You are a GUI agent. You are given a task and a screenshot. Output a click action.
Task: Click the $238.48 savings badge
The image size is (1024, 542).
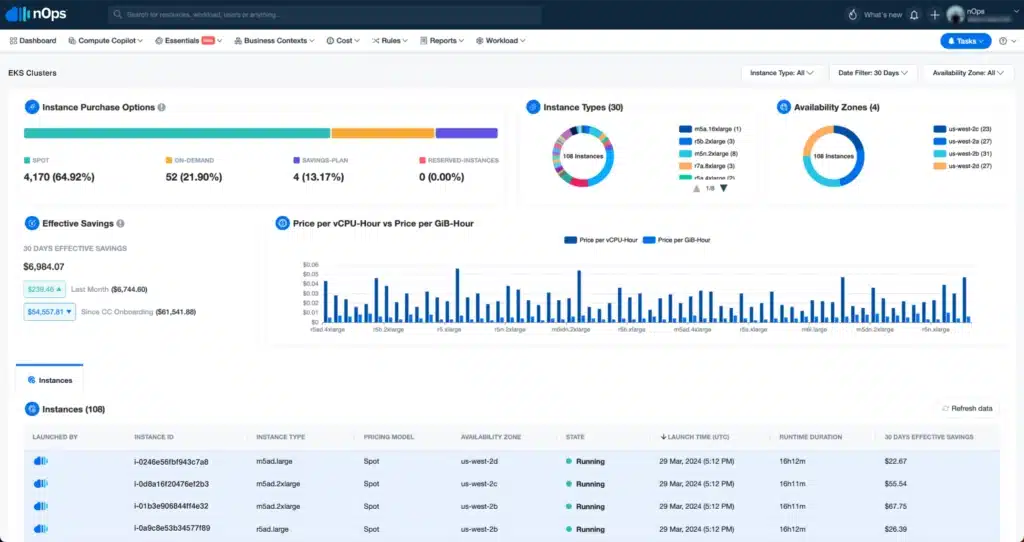(x=44, y=289)
